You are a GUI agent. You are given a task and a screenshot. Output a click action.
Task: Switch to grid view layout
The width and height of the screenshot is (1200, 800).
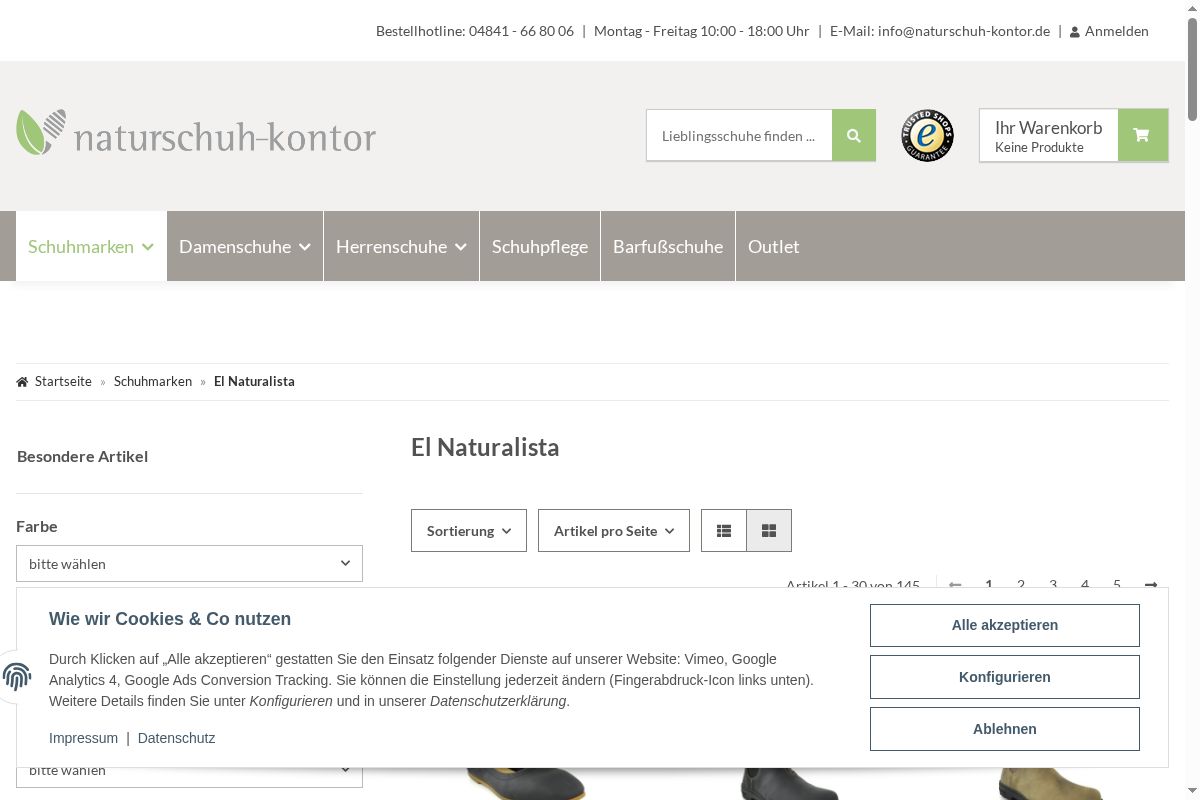(769, 531)
